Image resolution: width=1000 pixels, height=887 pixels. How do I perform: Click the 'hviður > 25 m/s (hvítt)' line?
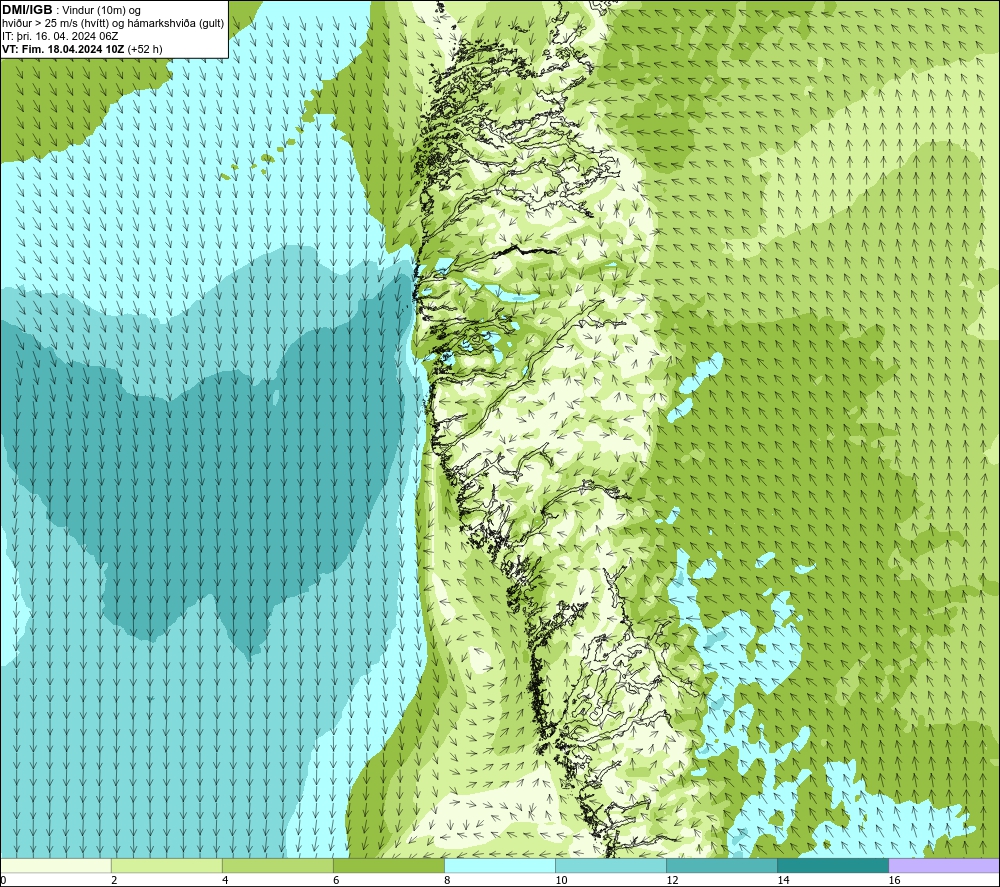[x=55, y=24]
